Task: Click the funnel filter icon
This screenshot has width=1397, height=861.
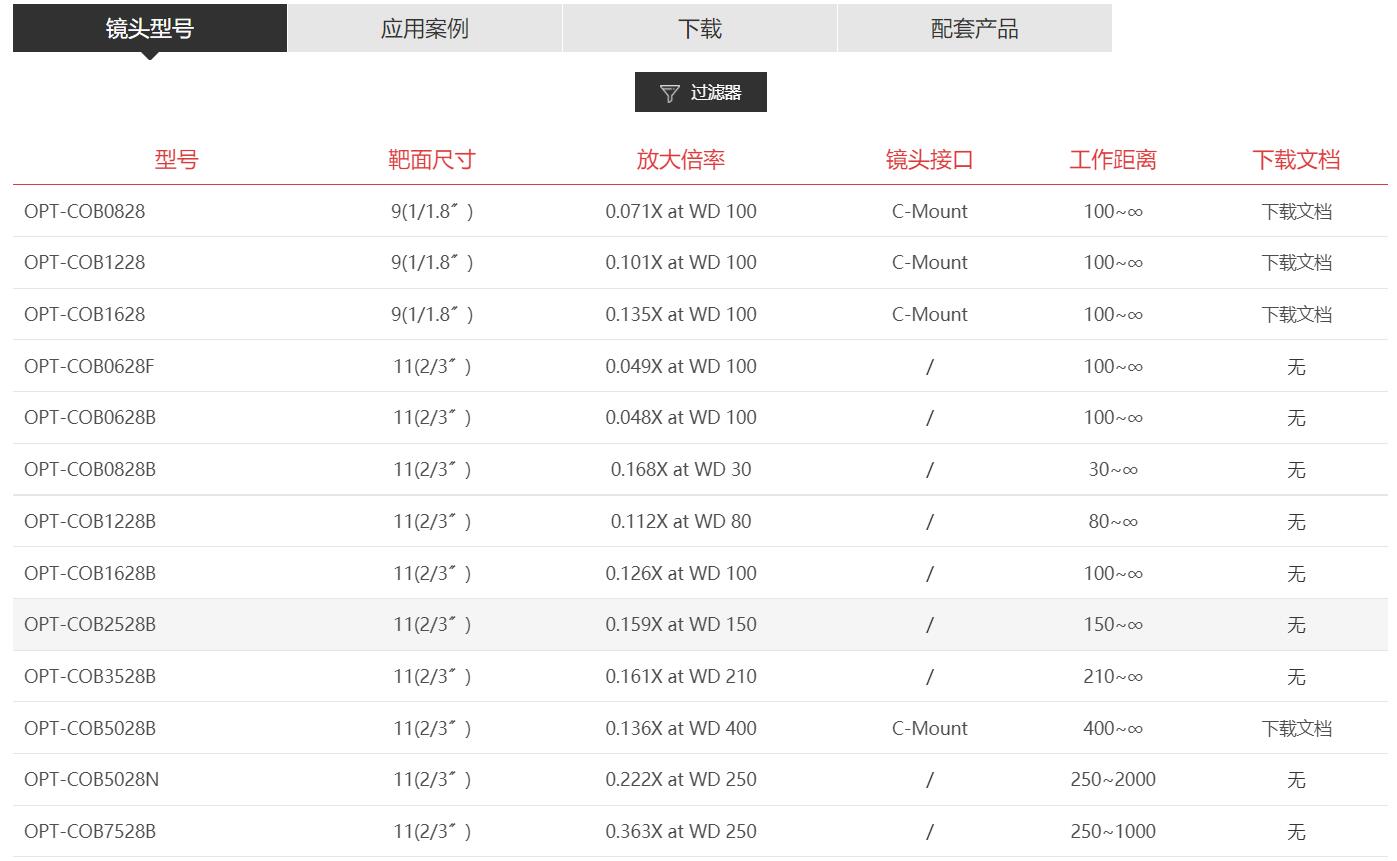Action: 669,93
